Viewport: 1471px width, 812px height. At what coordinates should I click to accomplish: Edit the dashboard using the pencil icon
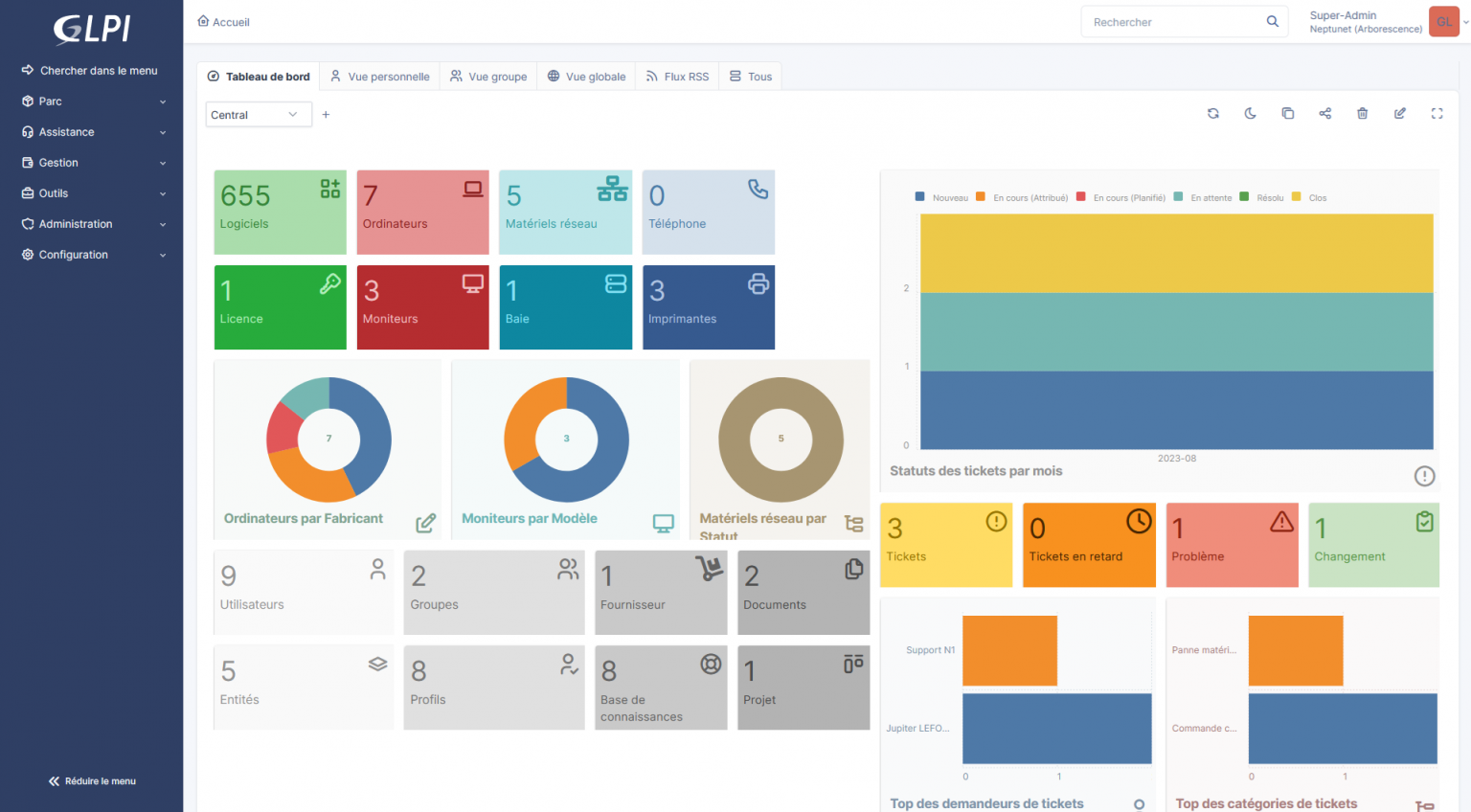point(1400,114)
